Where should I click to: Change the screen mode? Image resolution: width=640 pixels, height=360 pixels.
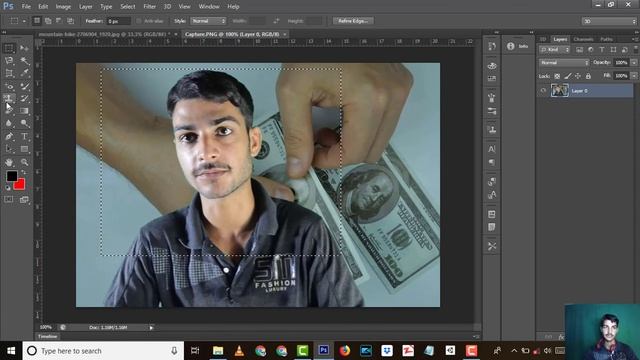pyautogui.click(x=24, y=199)
